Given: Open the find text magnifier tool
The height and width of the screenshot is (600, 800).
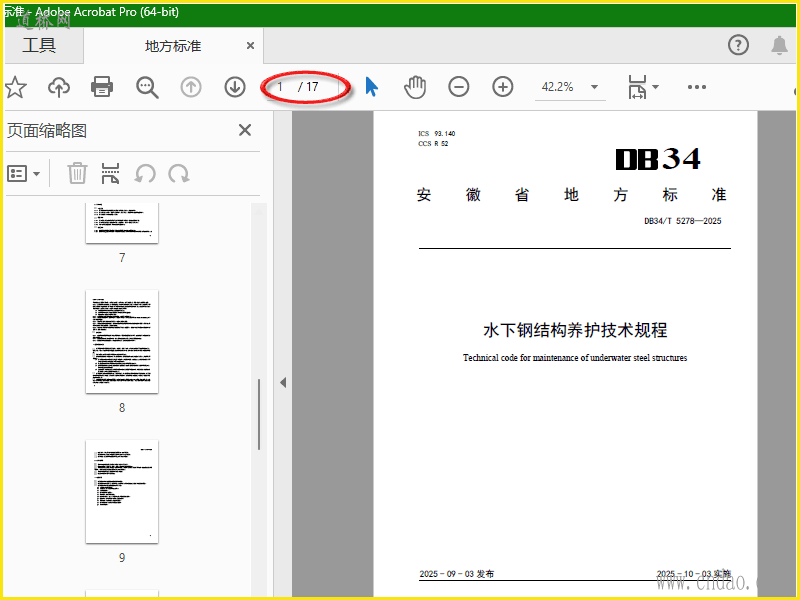Looking at the screenshot, I should [147, 87].
